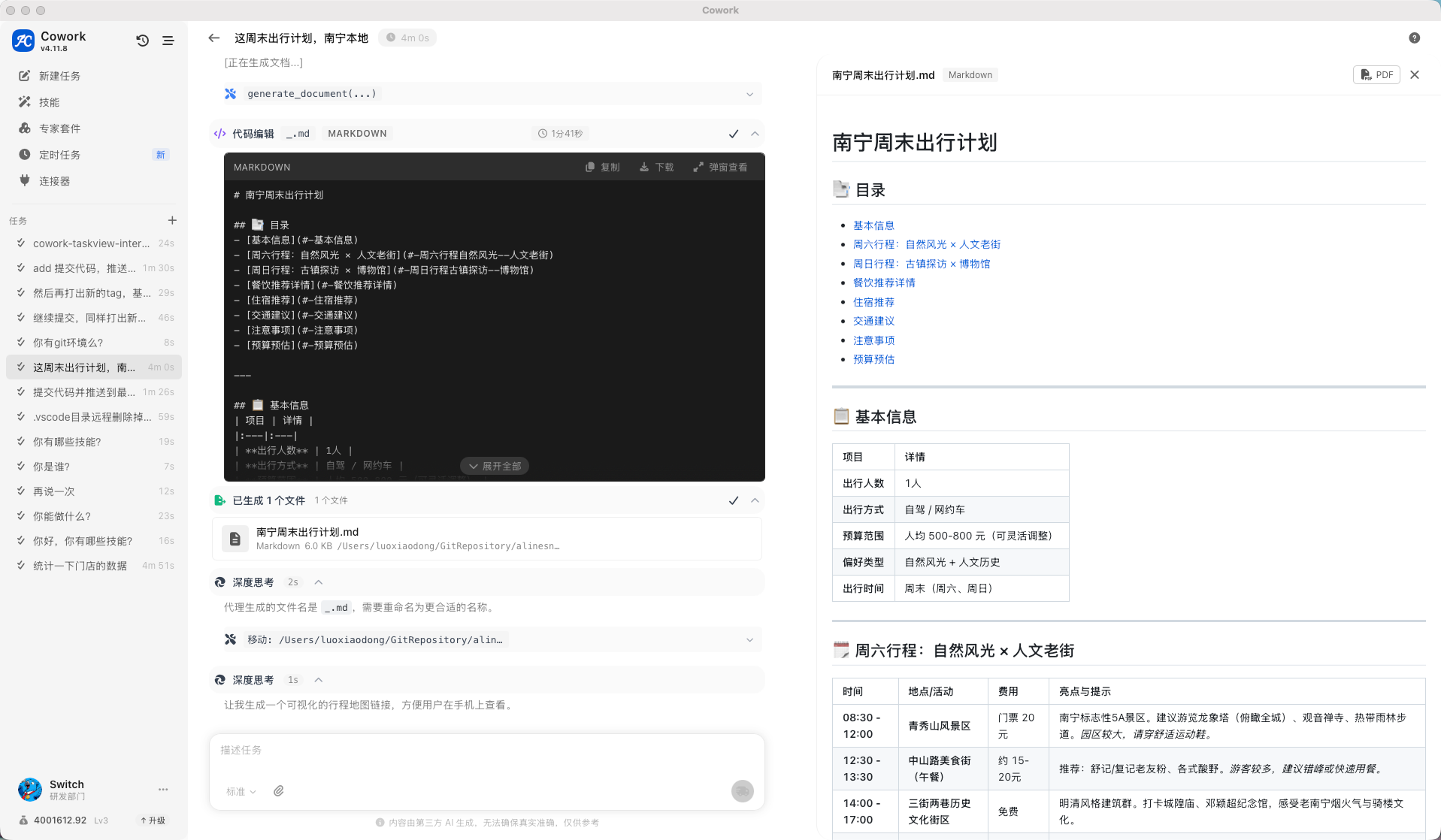Copy the markdown code
The image size is (1441, 840).
pos(603,167)
